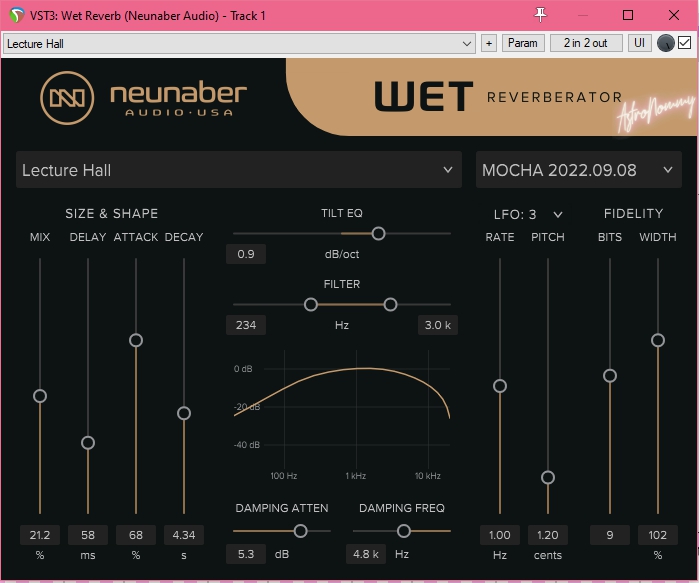Click the Neunaber circular logo icon
Image resolution: width=699 pixels, height=583 pixels.
(67, 97)
